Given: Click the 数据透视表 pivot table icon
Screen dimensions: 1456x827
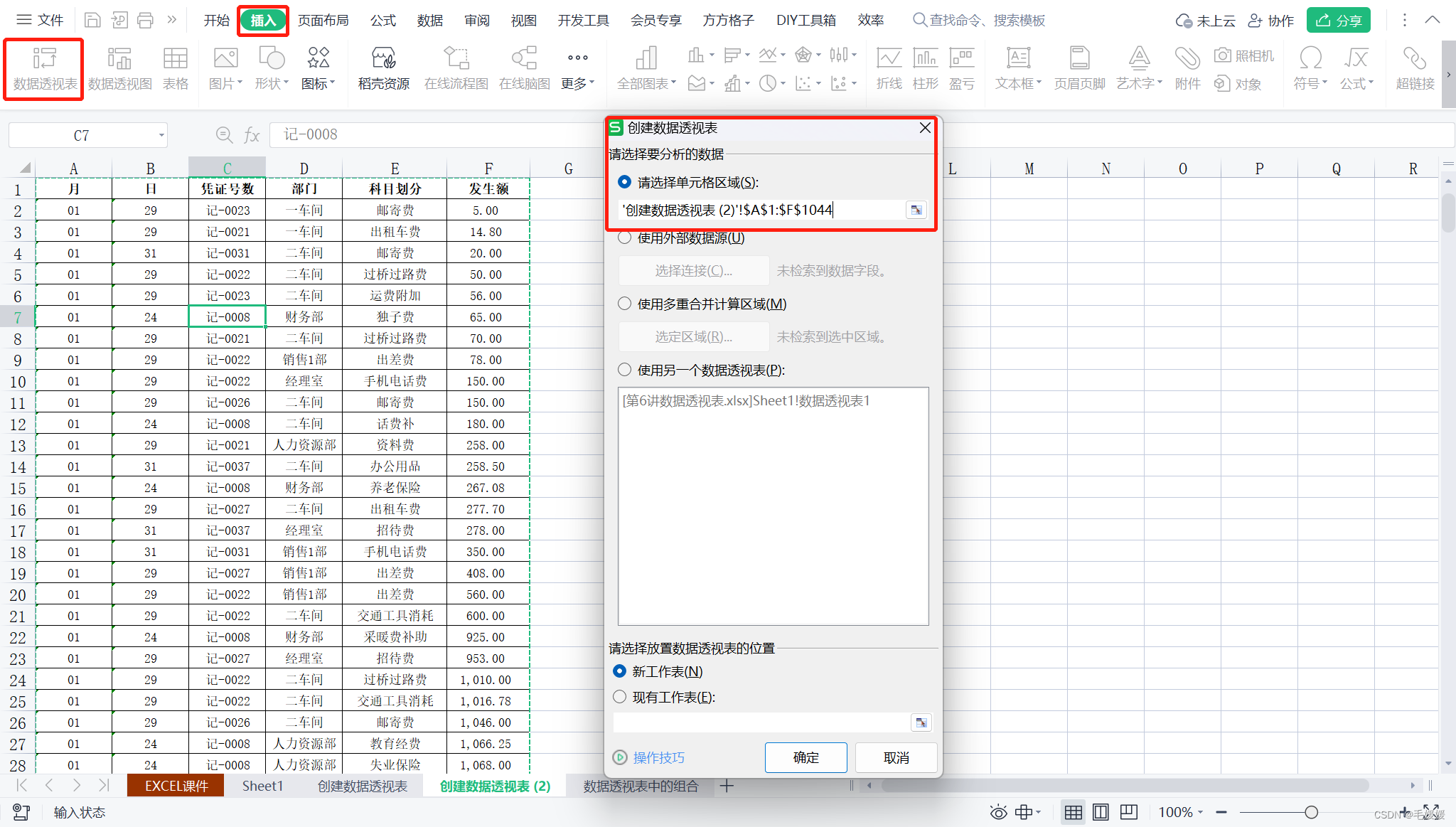Looking at the screenshot, I should pos(44,69).
